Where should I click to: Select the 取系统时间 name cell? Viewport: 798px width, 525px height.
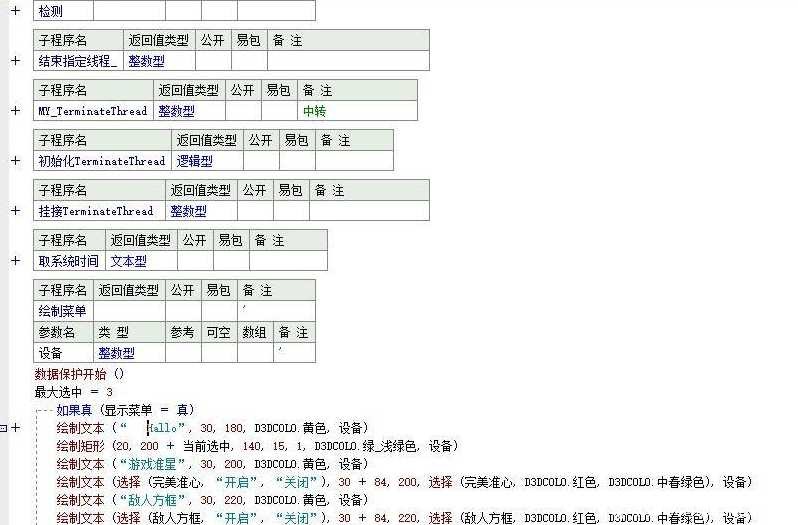(70, 261)
